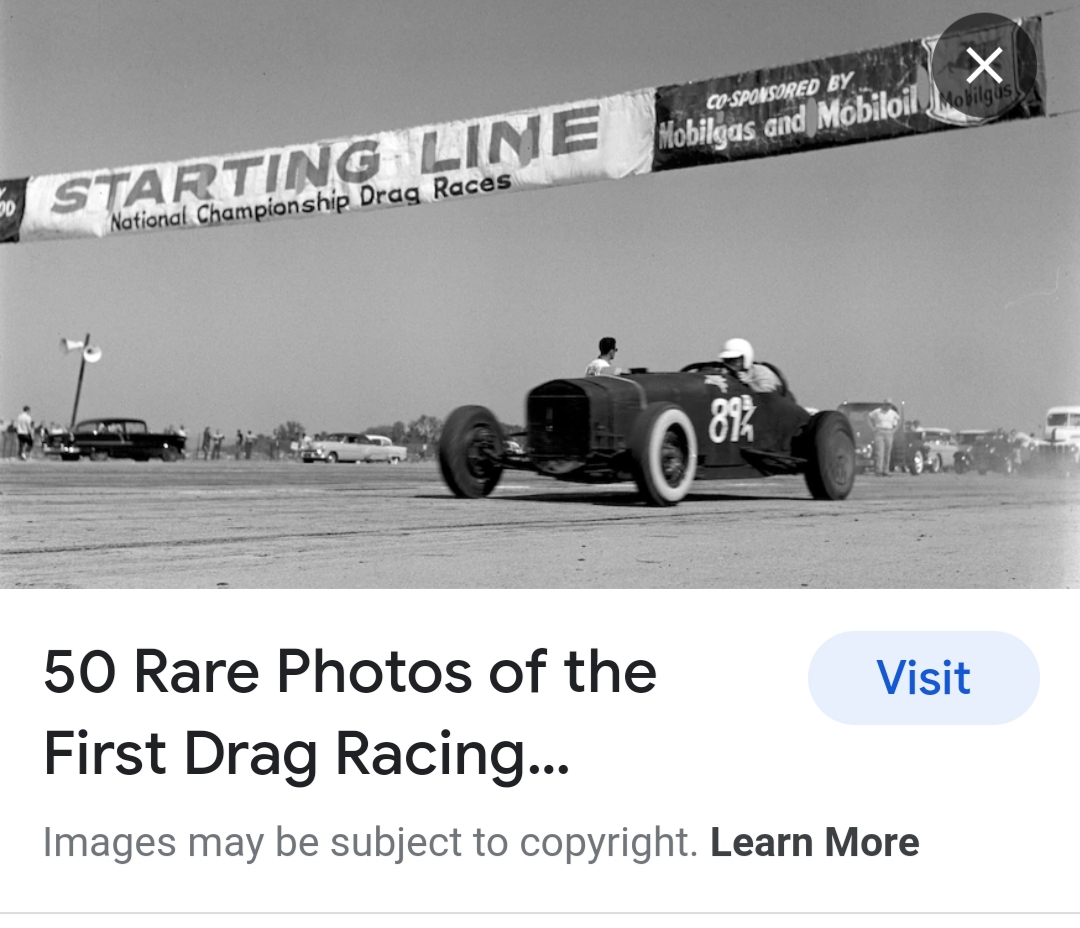Click the driver's white helmet
1080x928 pixels.
[737, 353]
